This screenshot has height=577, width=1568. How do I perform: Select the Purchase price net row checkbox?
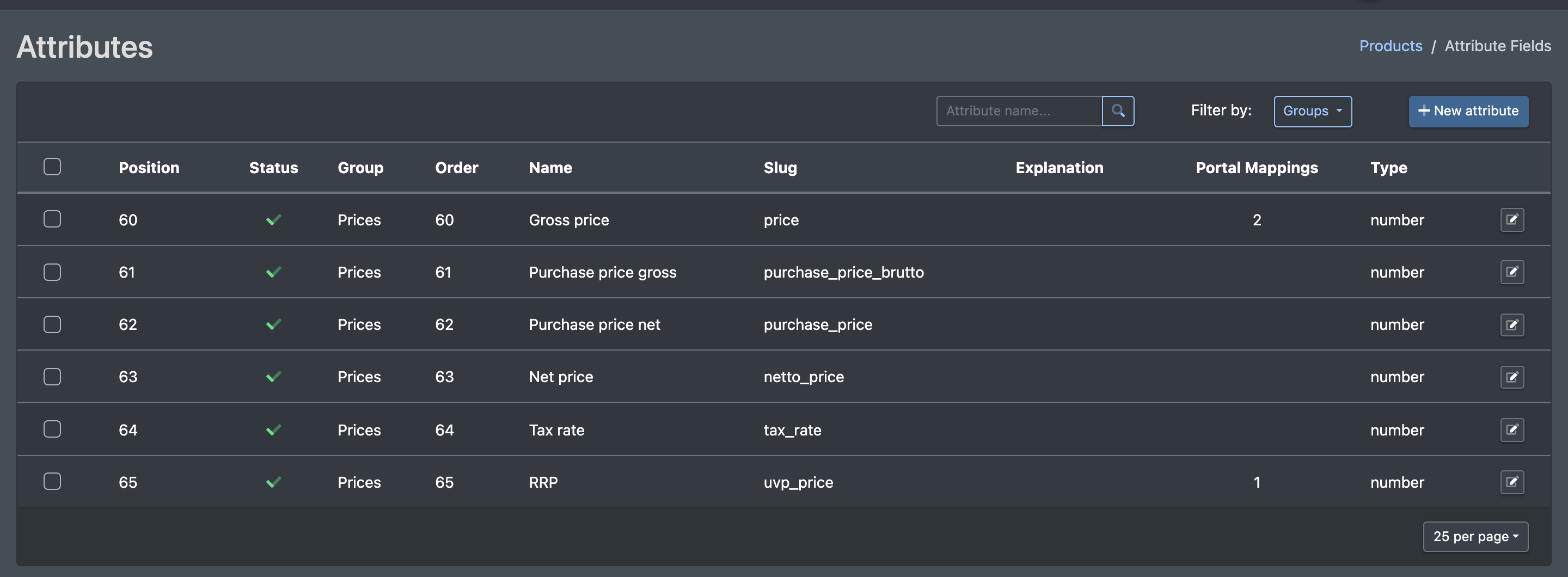tap(52, 324)
